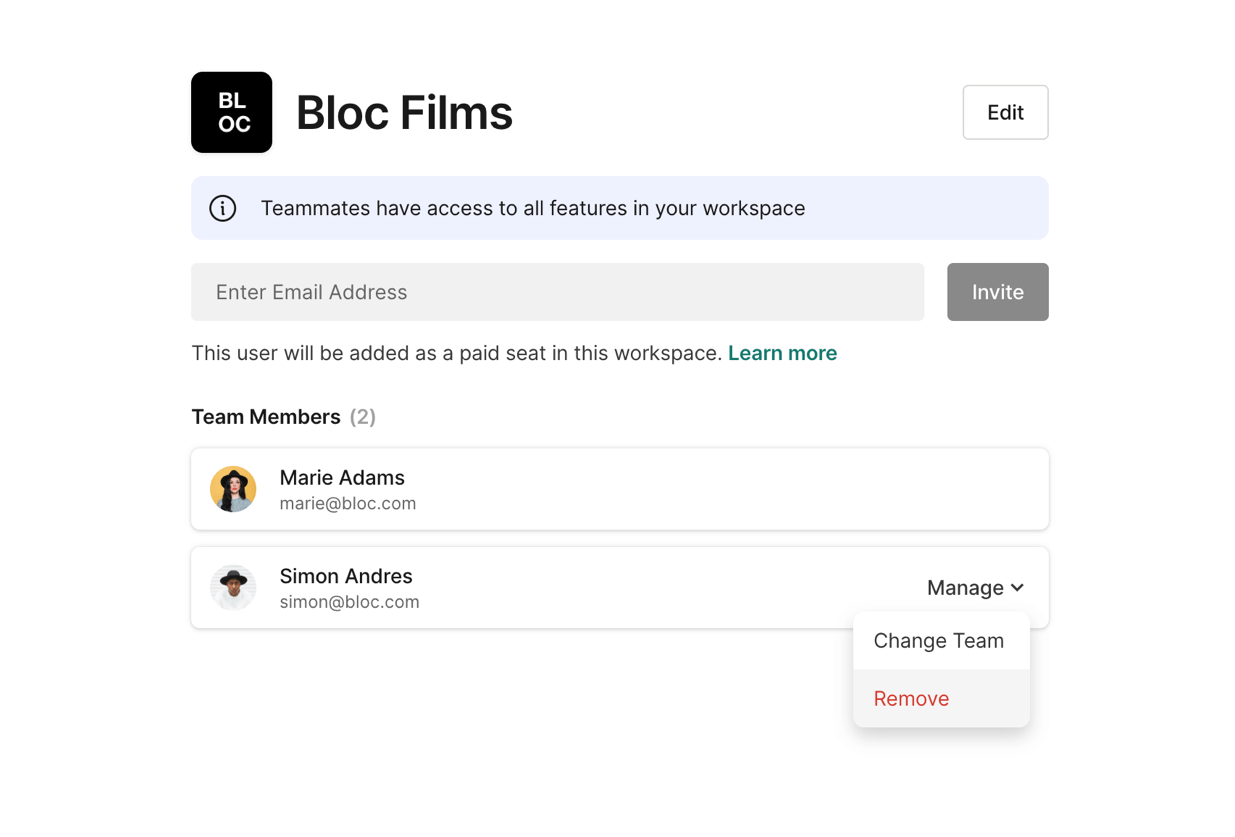
Task: Click the chevron arrow beside Manage
Action: pyautogui.click(x=1017, y=588)
